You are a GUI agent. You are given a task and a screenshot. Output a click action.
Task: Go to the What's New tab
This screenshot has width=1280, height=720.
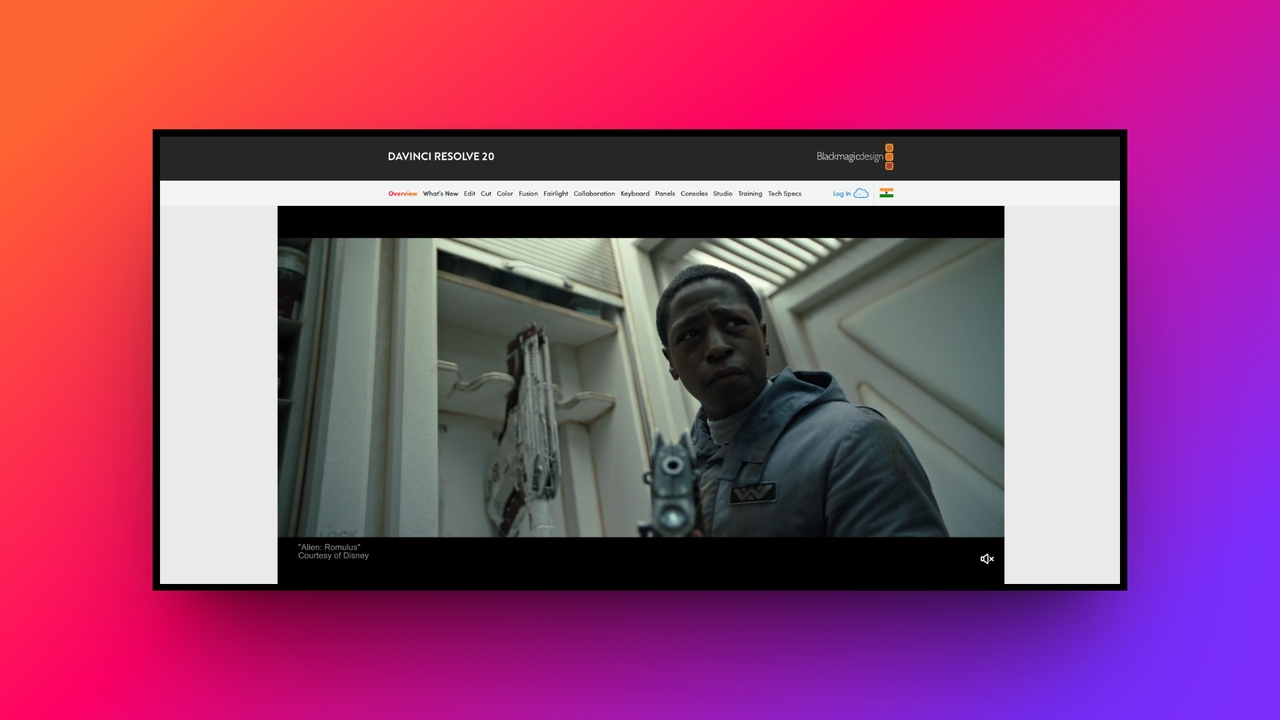click(440, 194)
